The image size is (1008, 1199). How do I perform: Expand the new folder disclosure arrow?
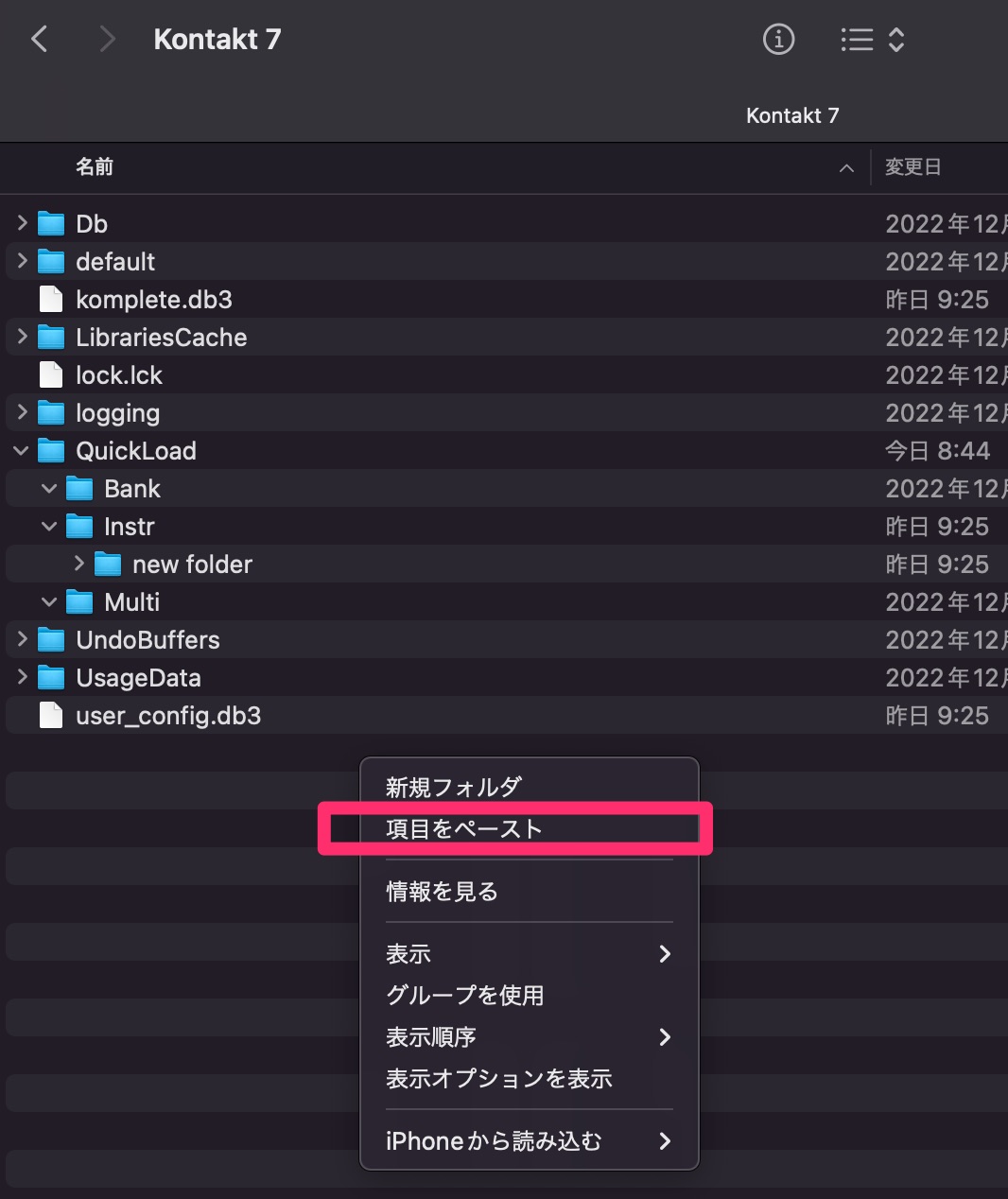point(79,564)
